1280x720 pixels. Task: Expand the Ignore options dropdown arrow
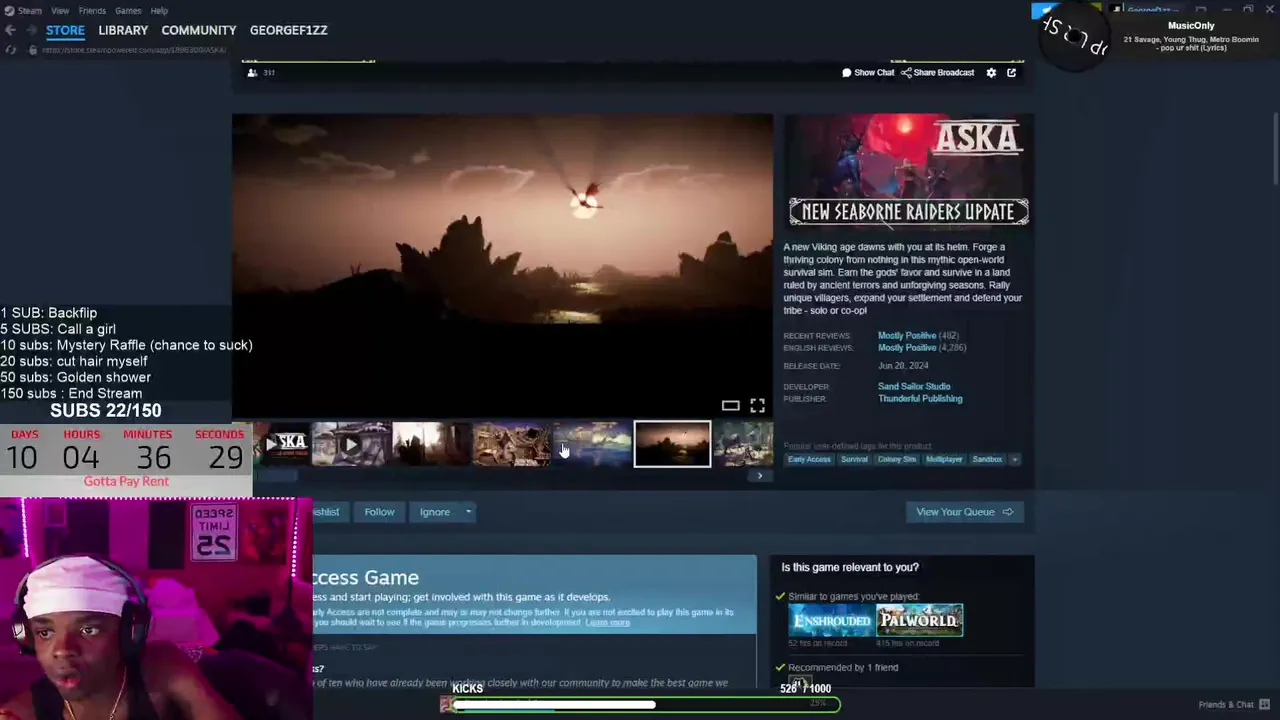tap(468, 512)
